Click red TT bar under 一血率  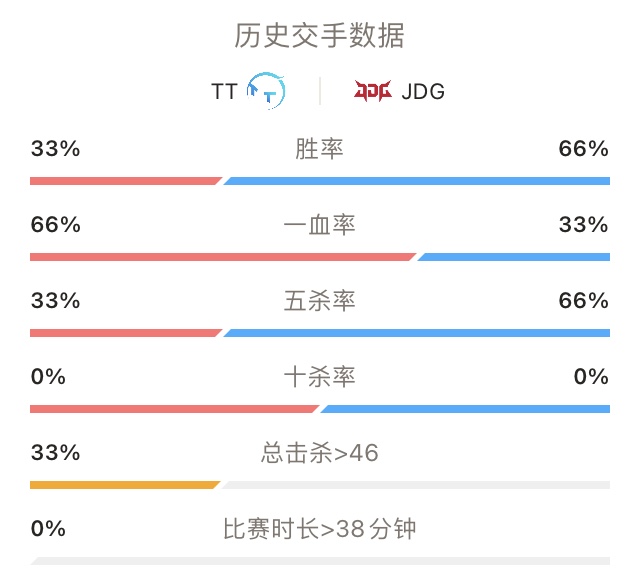pyautogui.click(x=223, y=257)
